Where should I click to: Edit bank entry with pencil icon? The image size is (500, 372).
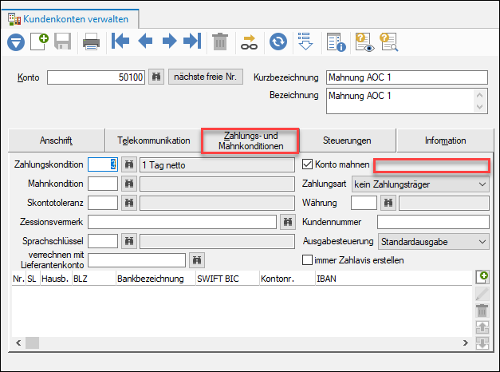coord(482,294)
